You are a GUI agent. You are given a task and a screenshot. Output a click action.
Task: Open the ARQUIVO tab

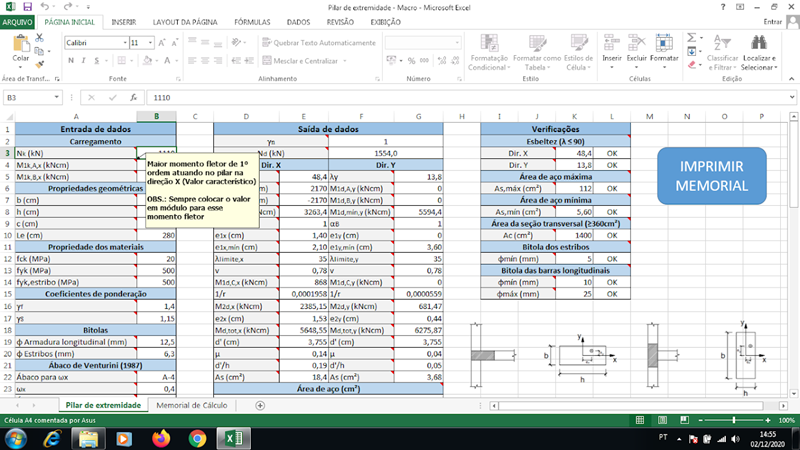click(x=17, y=22)
